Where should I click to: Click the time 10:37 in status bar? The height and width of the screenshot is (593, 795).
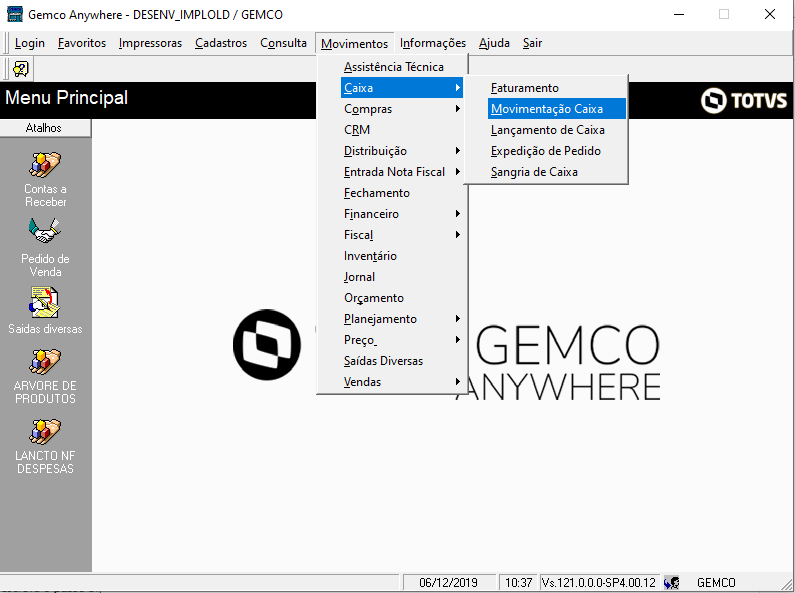pos(518,582)
